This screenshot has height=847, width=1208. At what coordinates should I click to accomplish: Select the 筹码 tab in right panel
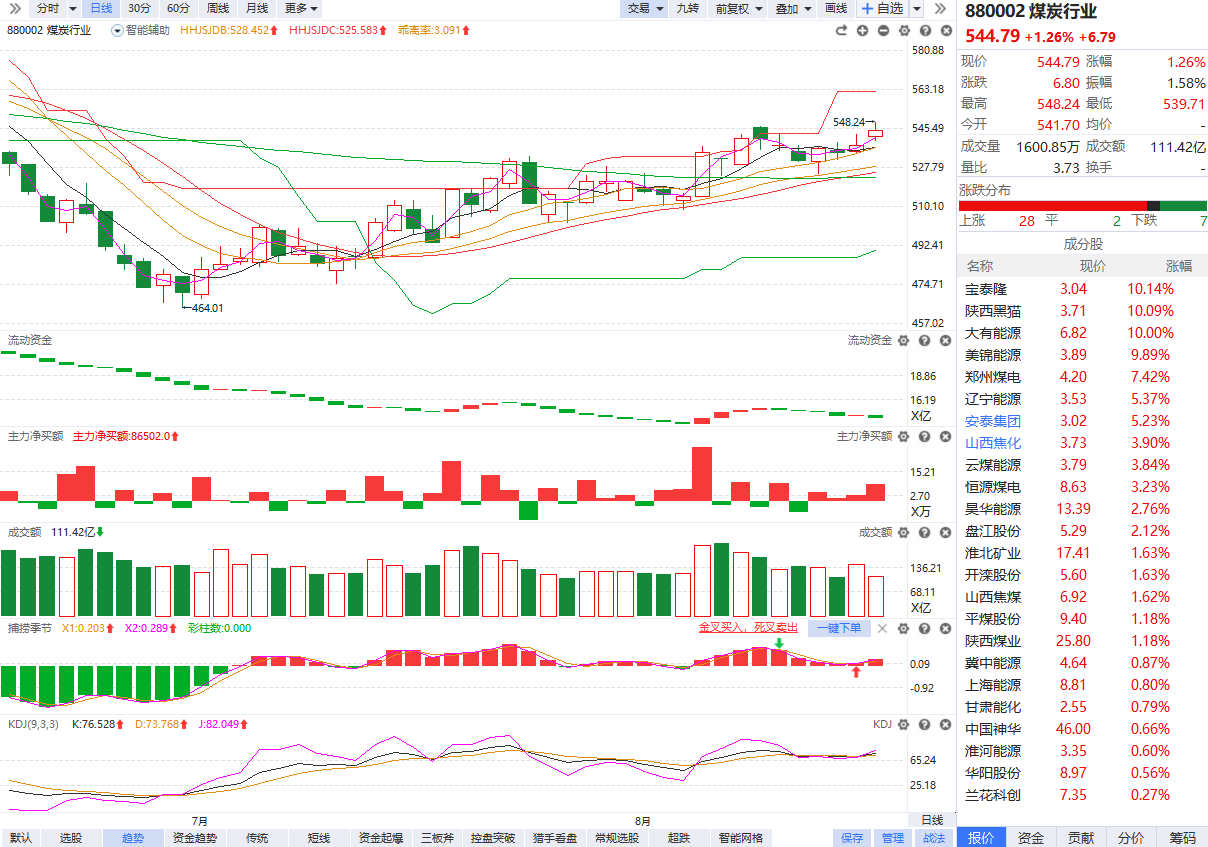click(x=1182, y=838)
